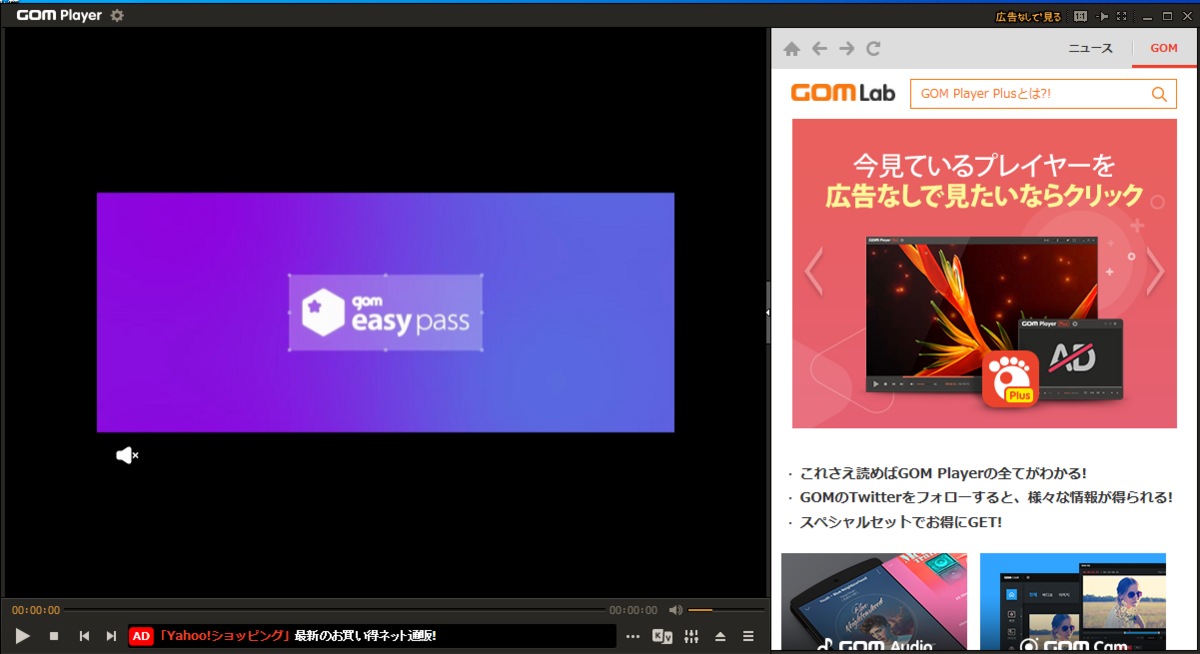Open the GOM Player Plus ad banner
This screenshot has height=654, width=1200.
click(x=984, y=273)
